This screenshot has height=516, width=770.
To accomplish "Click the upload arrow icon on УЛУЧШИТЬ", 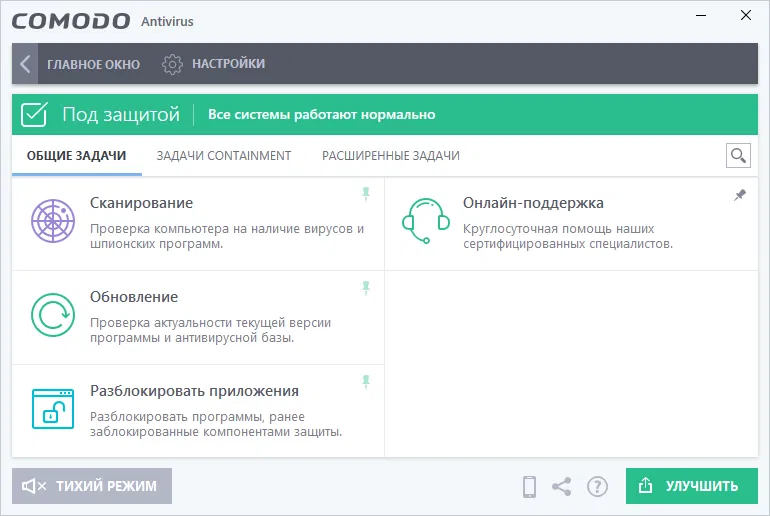I will click(x=645, y=486).
